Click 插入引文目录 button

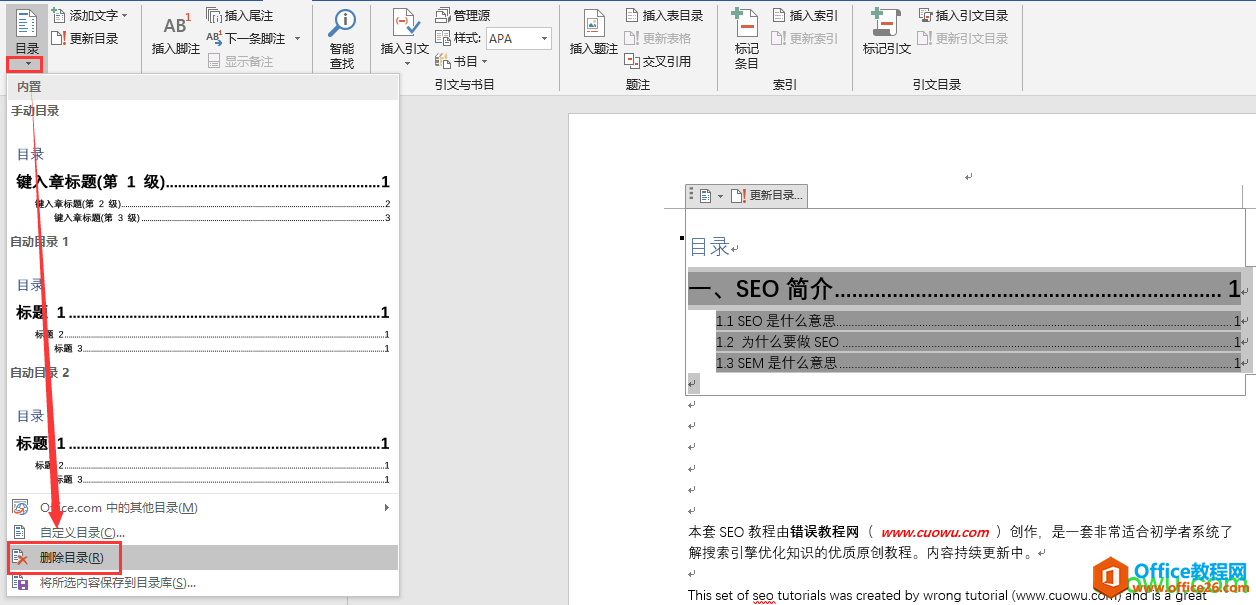964,15
